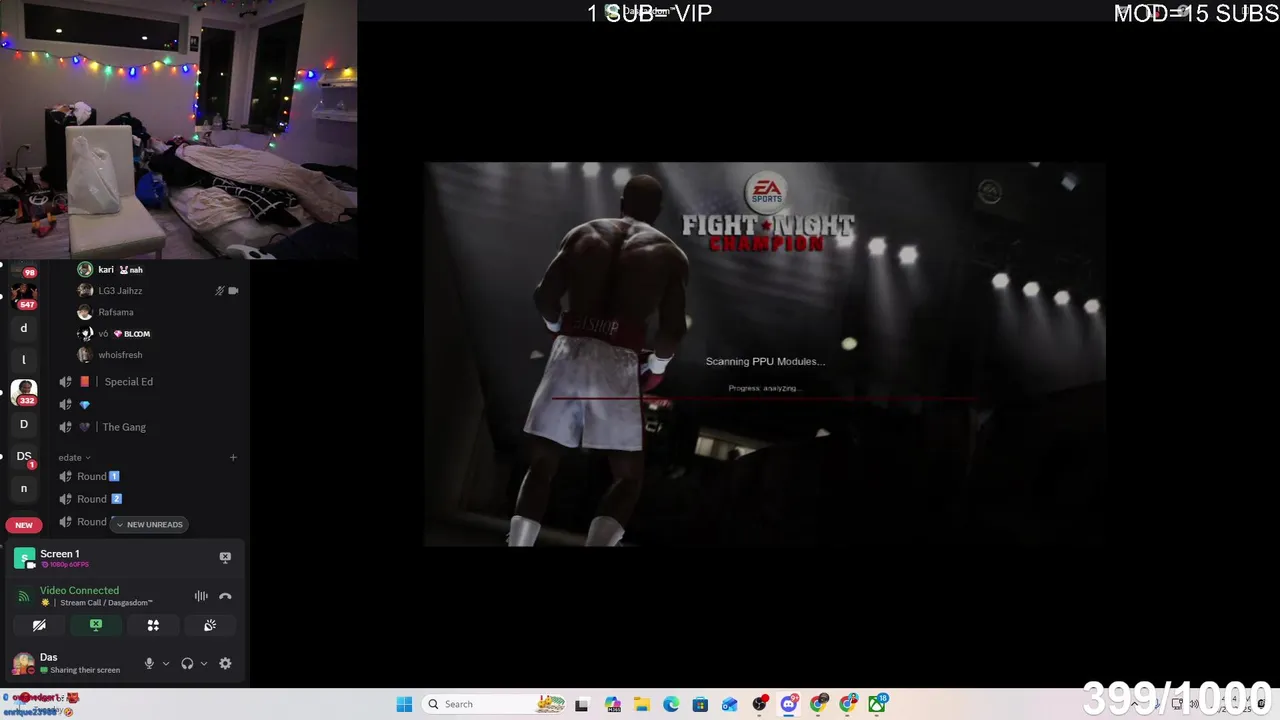The height and width of the screenshot is (720, 1280).
Task: Open Microsoft Edge from taskbar
Action: coord(671,704)
